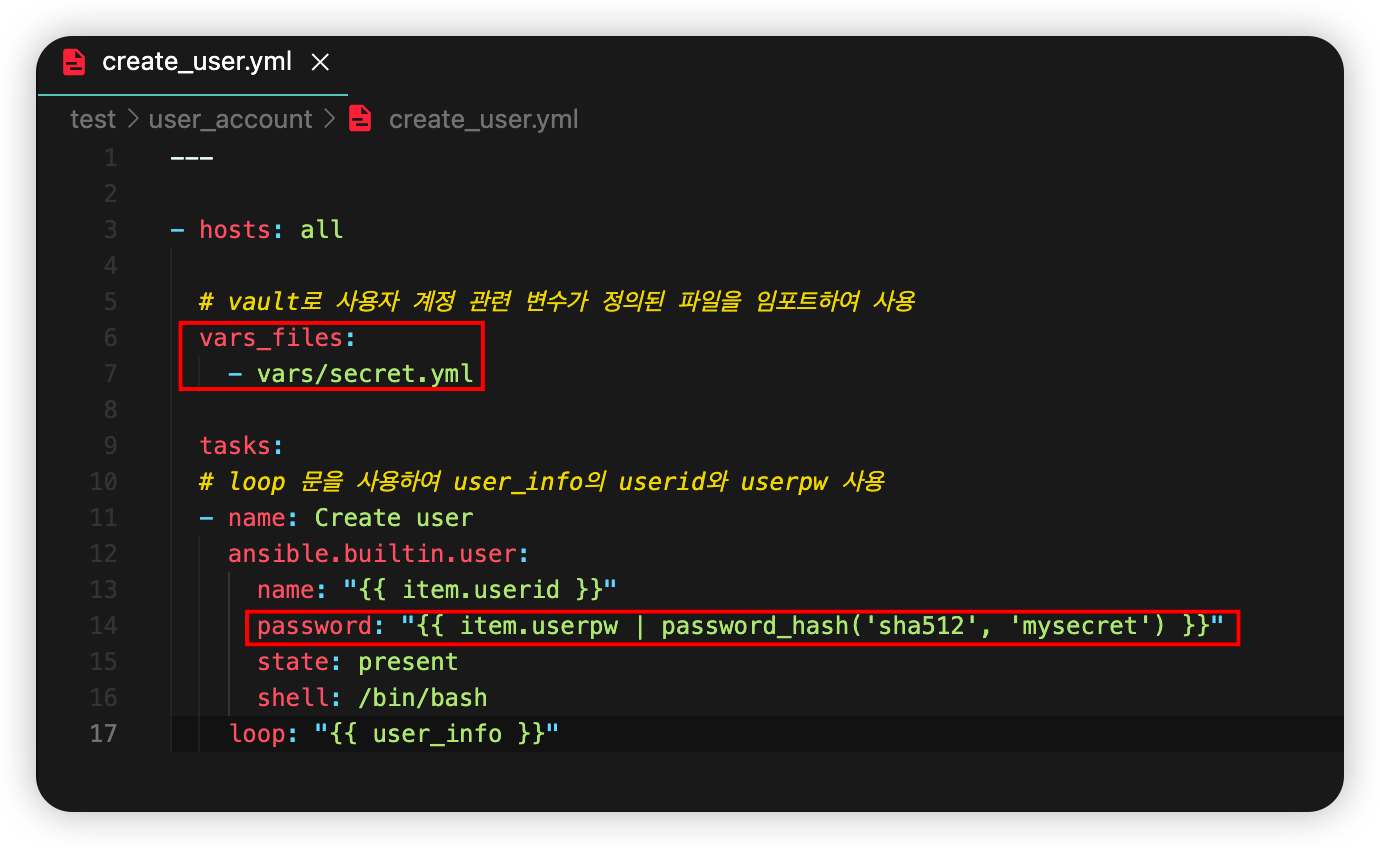Click the 'vars/secret.yml' entry
1380x848 pixels.
tap(364, 374)
